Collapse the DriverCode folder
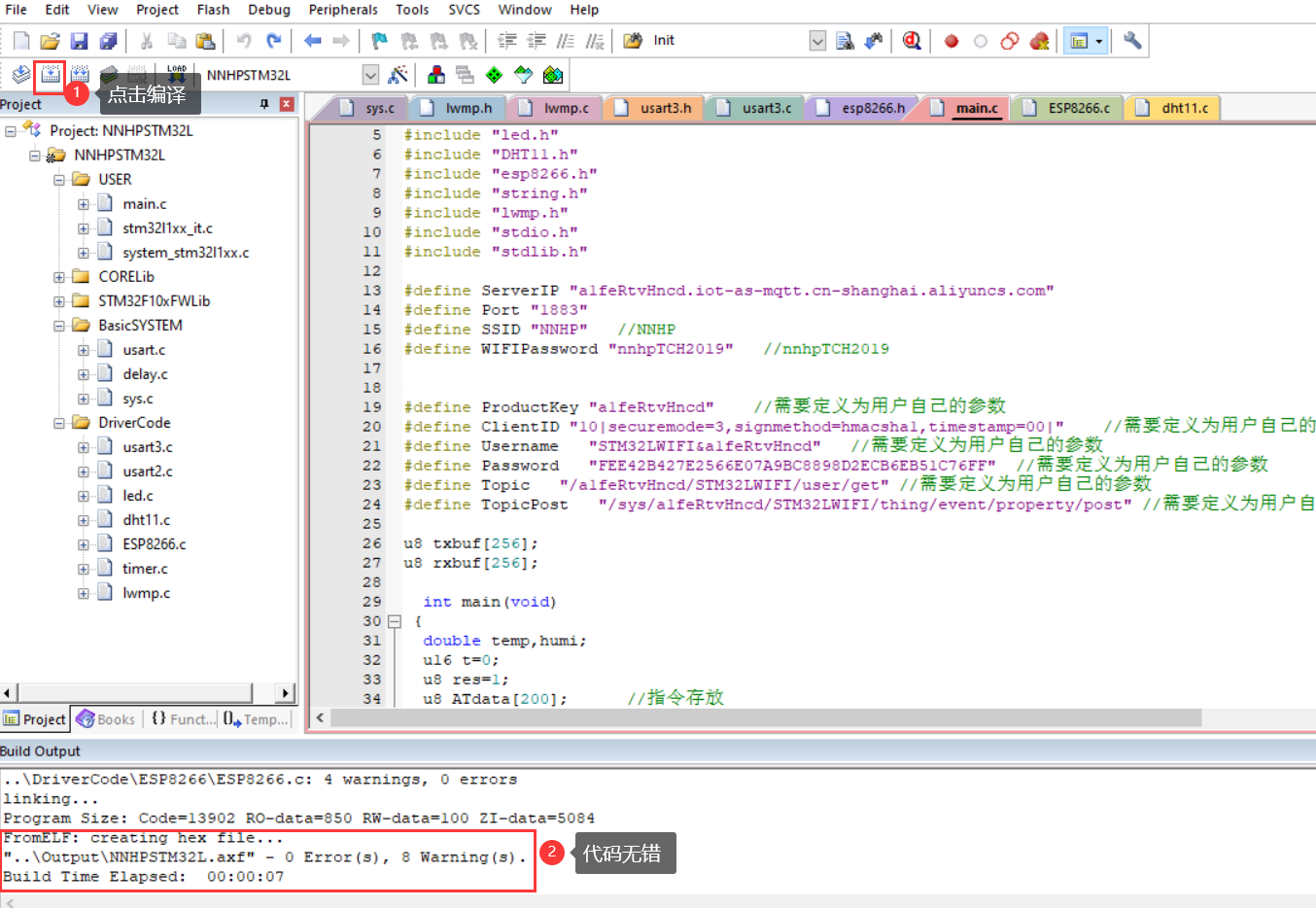This screenshot has width=1316, height=908. pyautogui.click(x=59, y=423)
